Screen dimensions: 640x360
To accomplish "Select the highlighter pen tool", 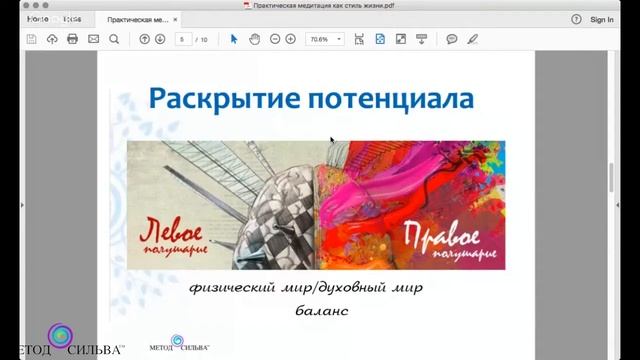I will pyautogui.click(x=473, y=39).
